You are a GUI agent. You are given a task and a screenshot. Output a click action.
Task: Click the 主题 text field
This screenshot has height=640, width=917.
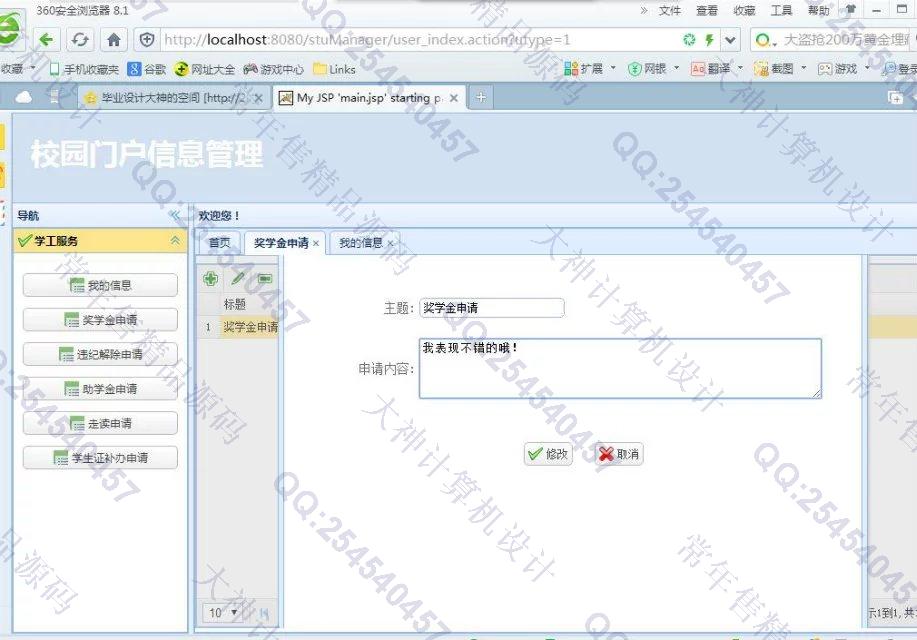coord(491,308)
